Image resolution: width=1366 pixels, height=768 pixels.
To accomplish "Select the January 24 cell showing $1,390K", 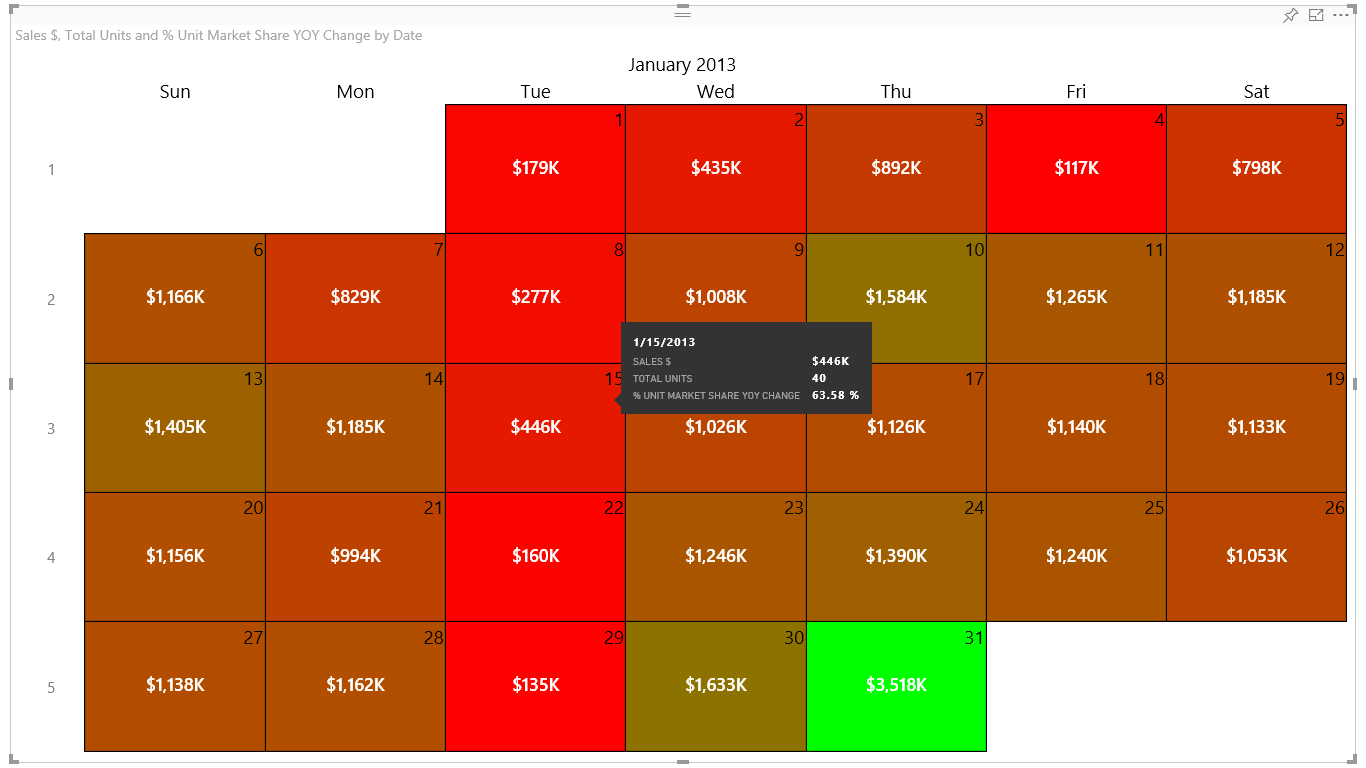I will [896, 557].
